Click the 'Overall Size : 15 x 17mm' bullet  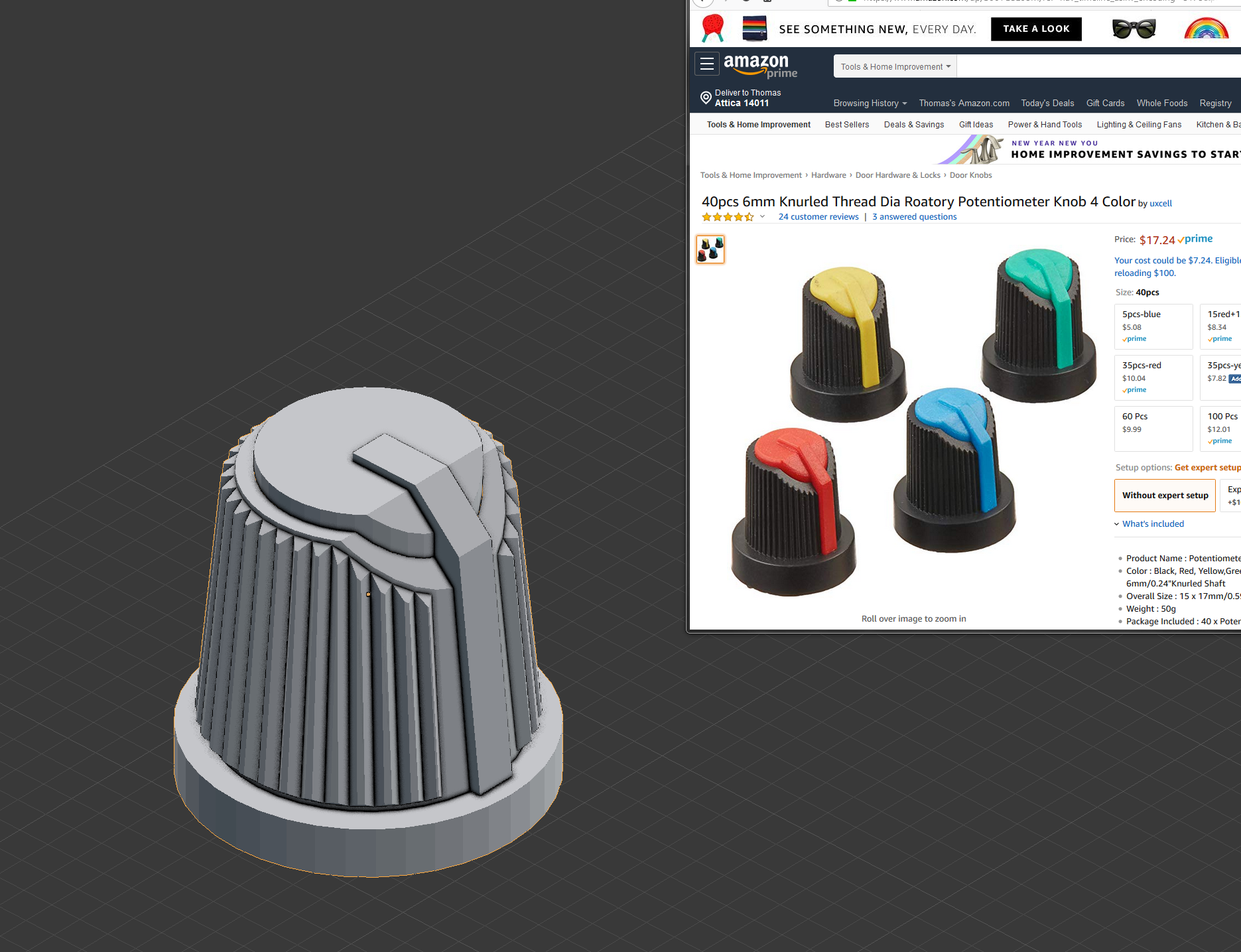click(1183, 596)
